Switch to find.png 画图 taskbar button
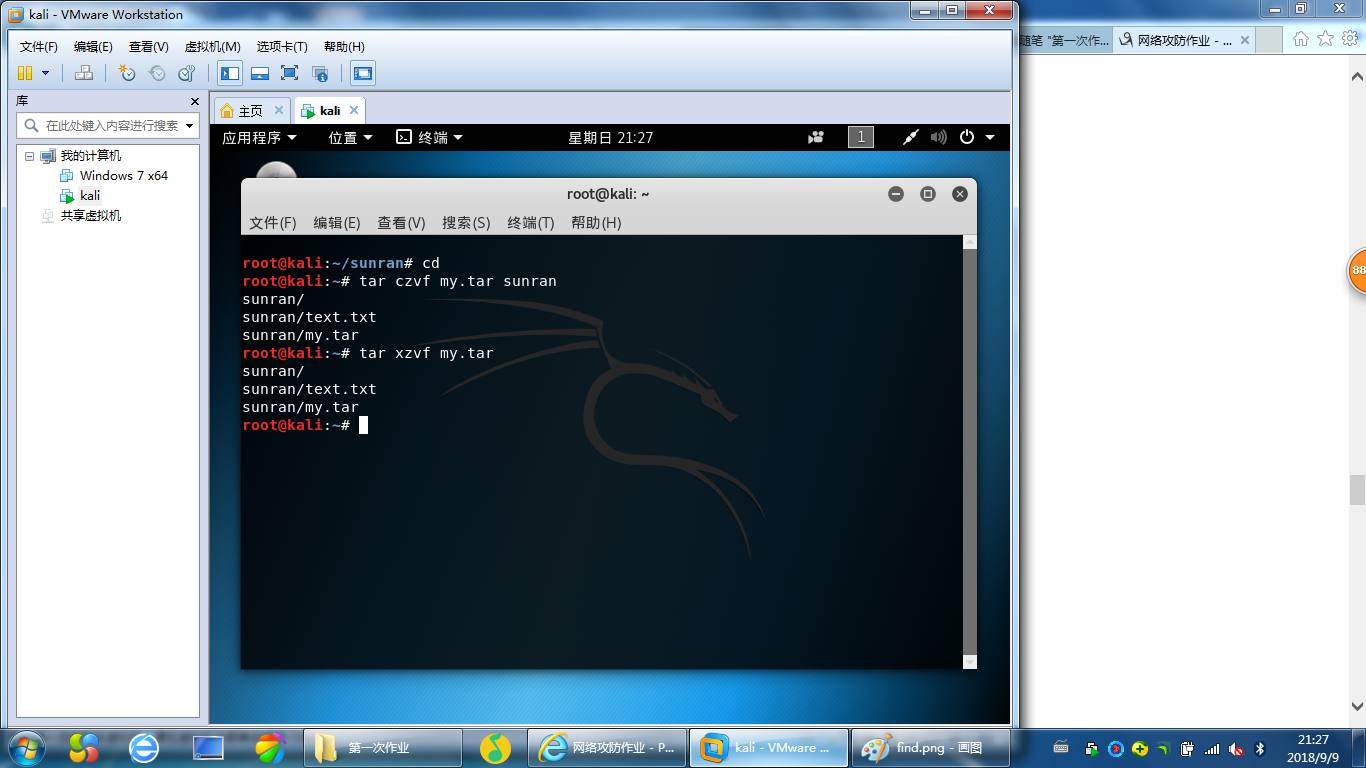The height and width of the screenshot is (768, 1366). pos(932,747)
